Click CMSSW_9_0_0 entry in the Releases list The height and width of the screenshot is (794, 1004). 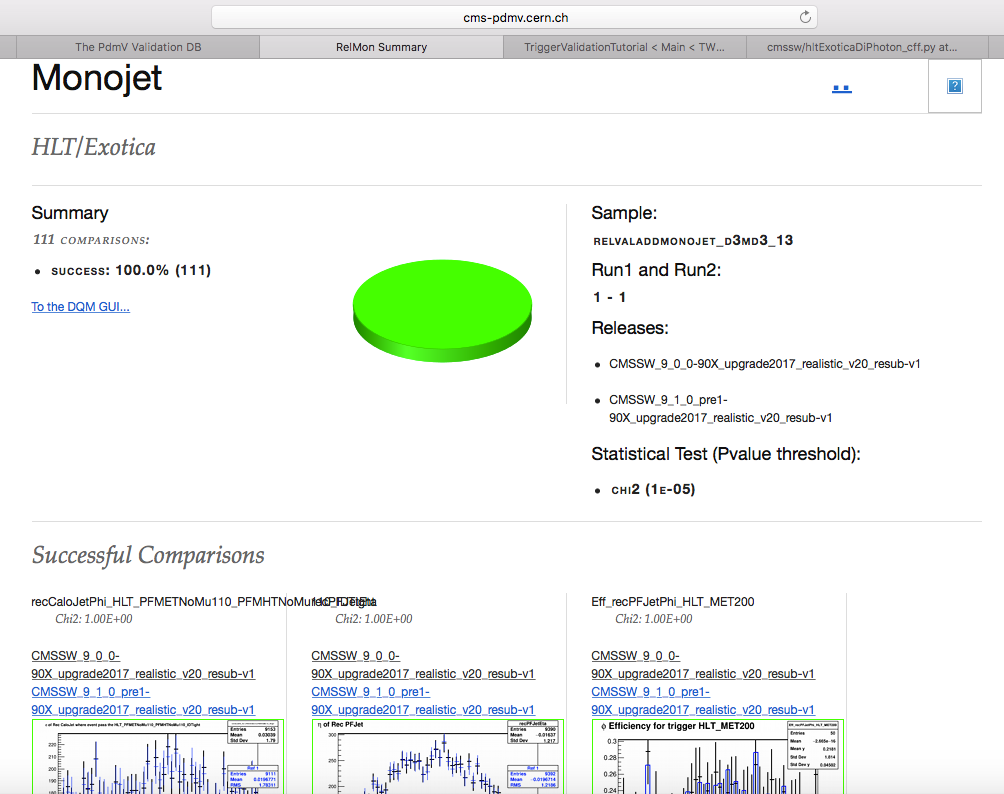point(765,364)
